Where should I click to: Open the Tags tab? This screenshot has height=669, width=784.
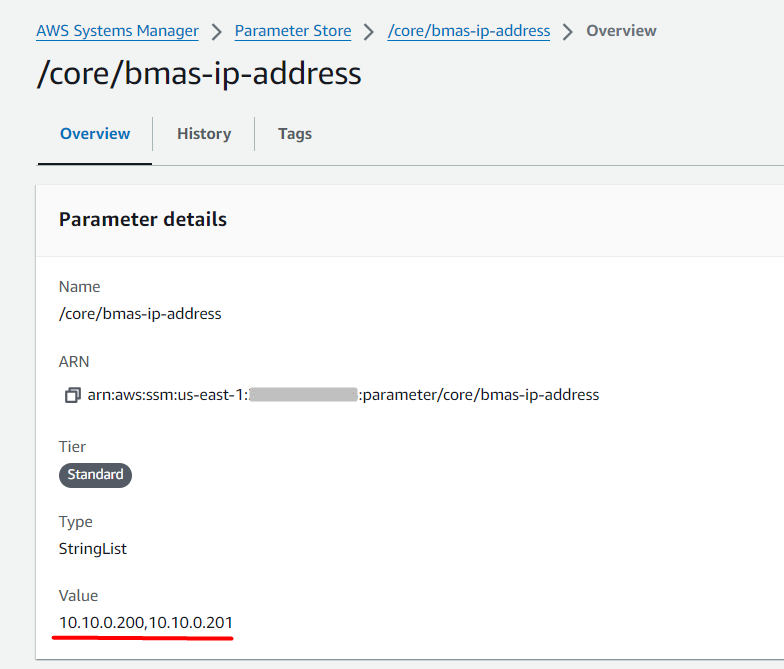295,134
